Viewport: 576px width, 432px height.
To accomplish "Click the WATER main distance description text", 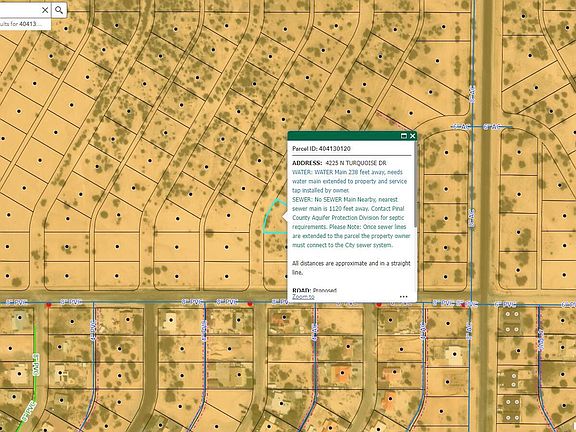I will [349, 181].
